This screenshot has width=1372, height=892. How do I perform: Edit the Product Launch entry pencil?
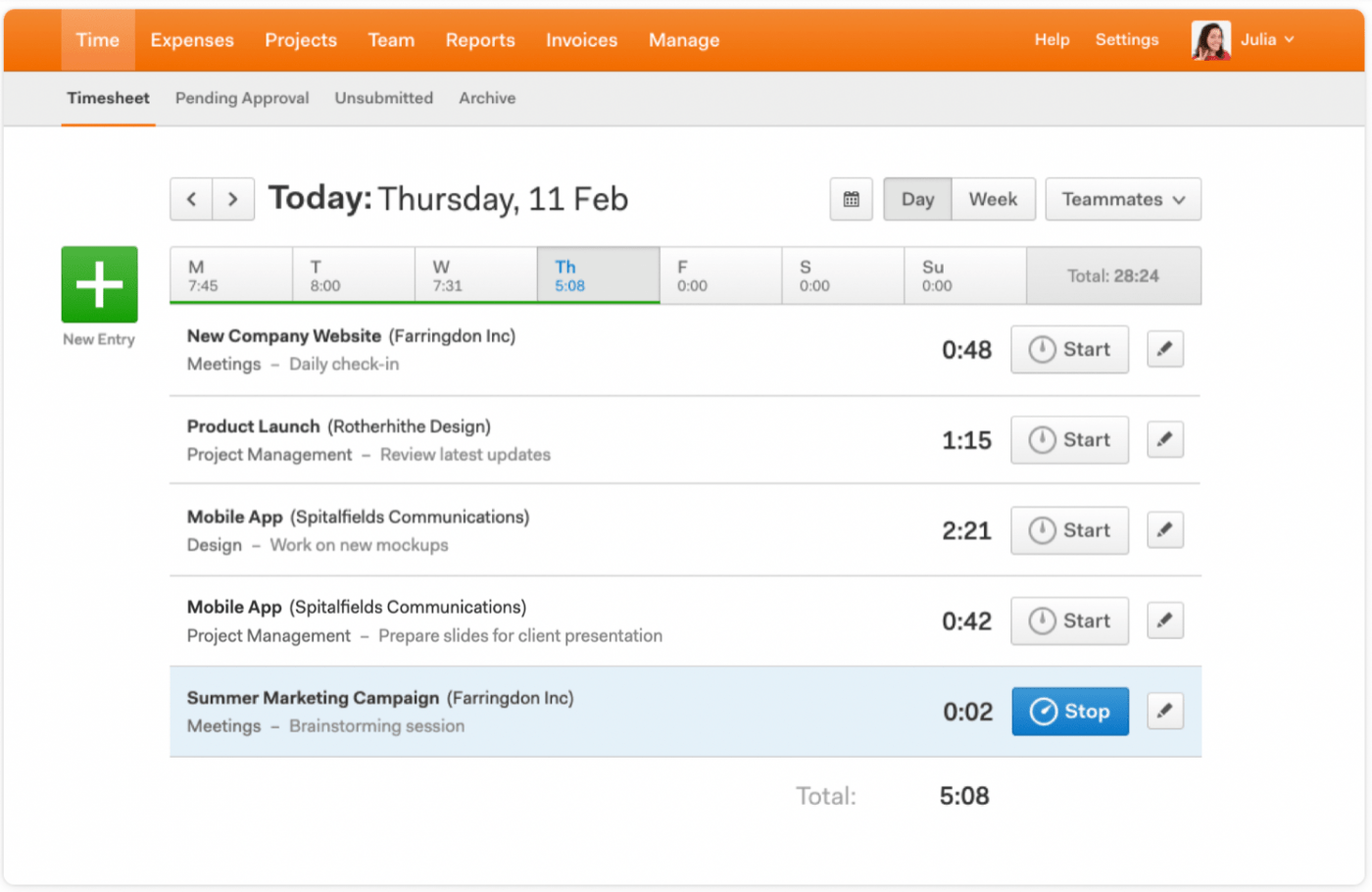pyautogui.click(x=1164, y=439)
